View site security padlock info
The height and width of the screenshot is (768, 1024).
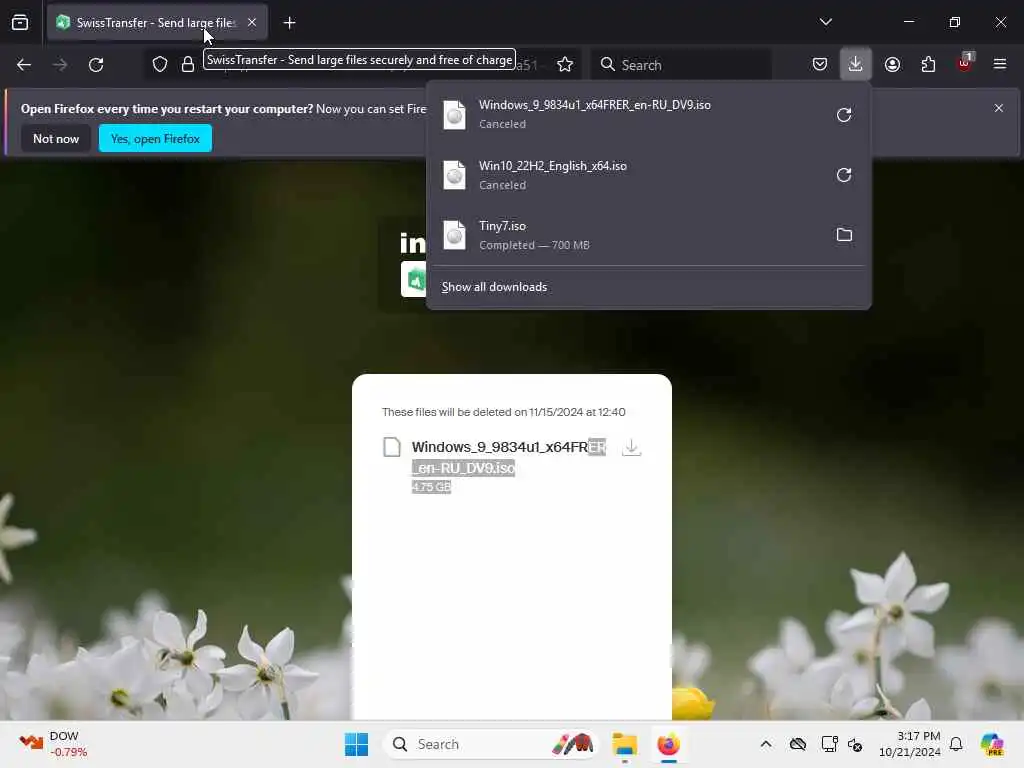pyautogui.click(x=187, y=64)
